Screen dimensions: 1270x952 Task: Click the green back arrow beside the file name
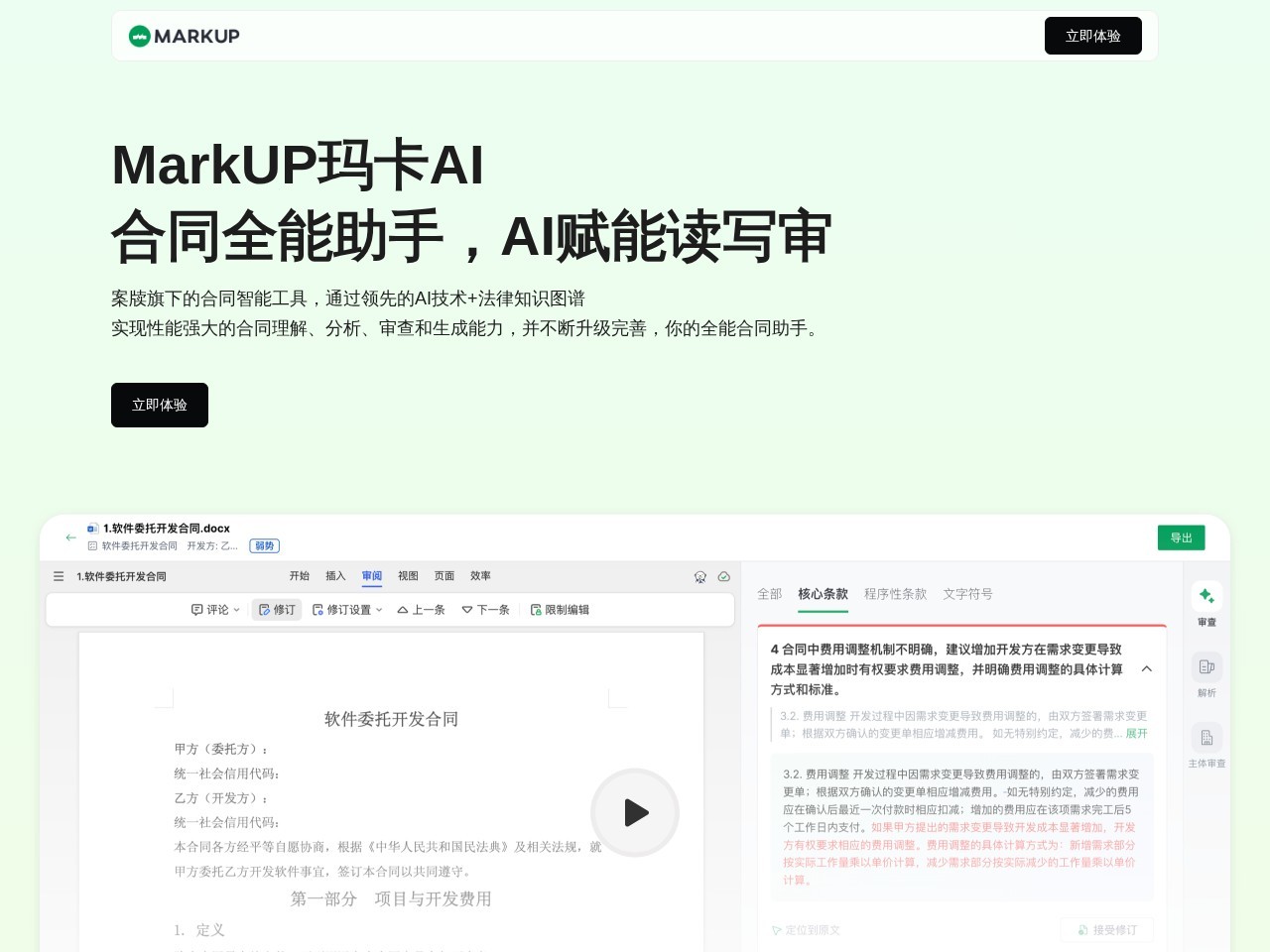pyautogui.click(x=71, y=536)
